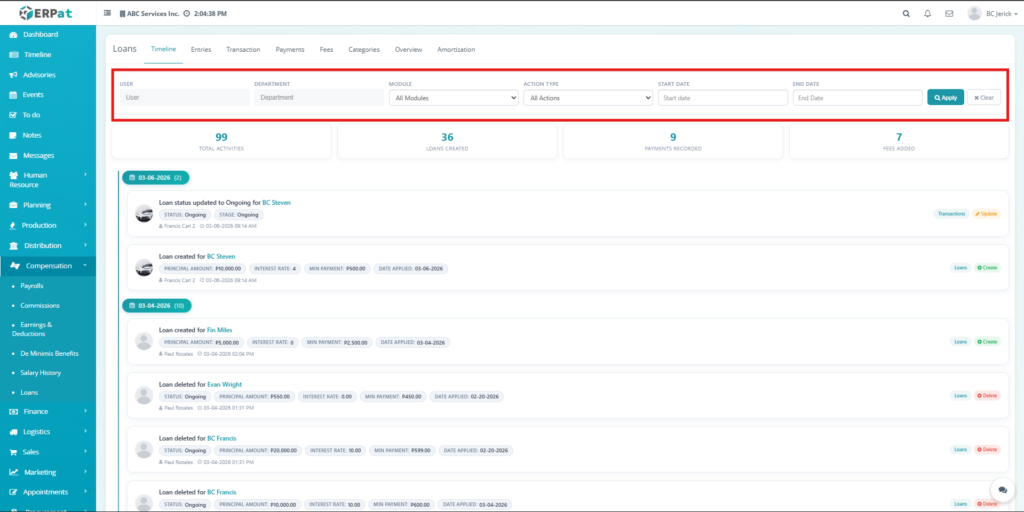
Task: Open the chat bubble widget
Action: (x=1001, y=489)
